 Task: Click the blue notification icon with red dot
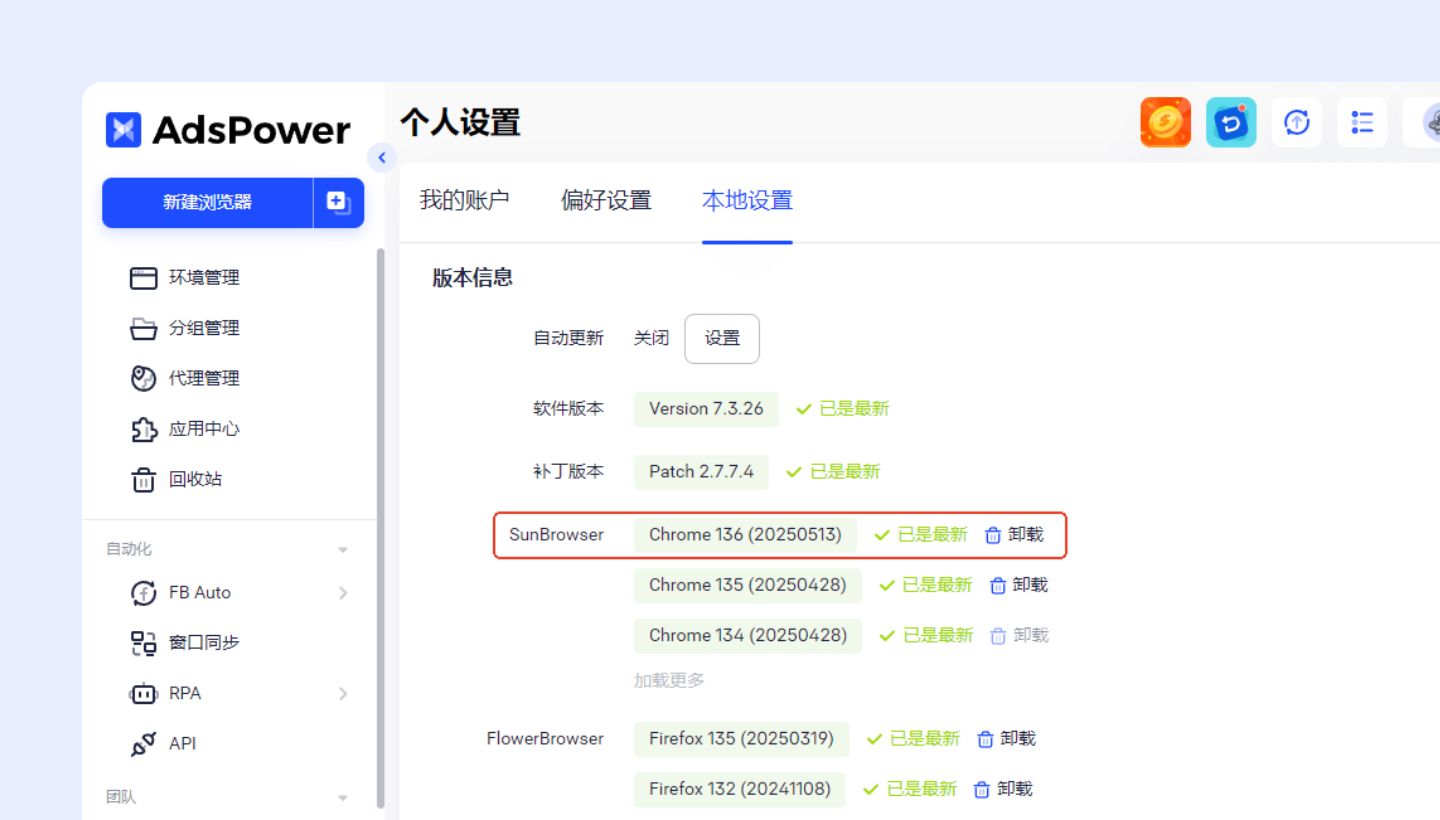pyautogui.click(x=1231, y=122)
